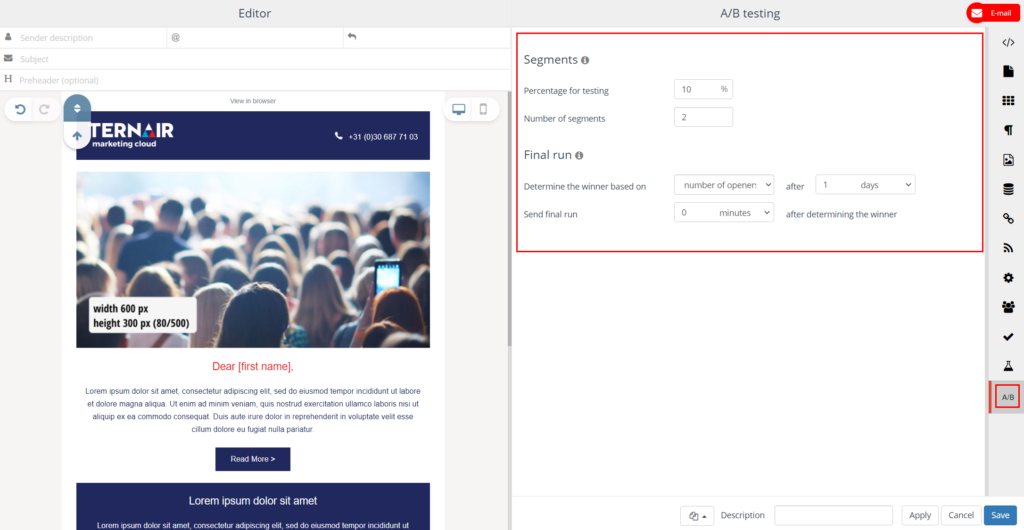The width and height of the screenshot is (1024, 530).
Task: Open the RSS feed icon in sidebar
Action: (x=1008, y=248)
